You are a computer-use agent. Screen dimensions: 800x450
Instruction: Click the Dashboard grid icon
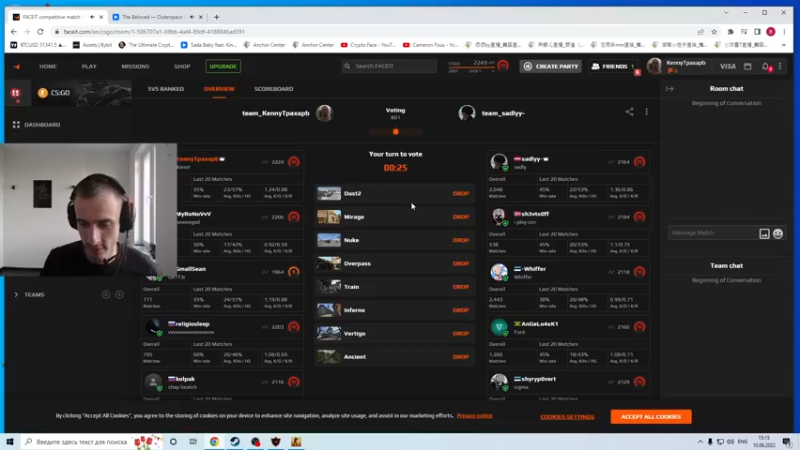(16, 124)
